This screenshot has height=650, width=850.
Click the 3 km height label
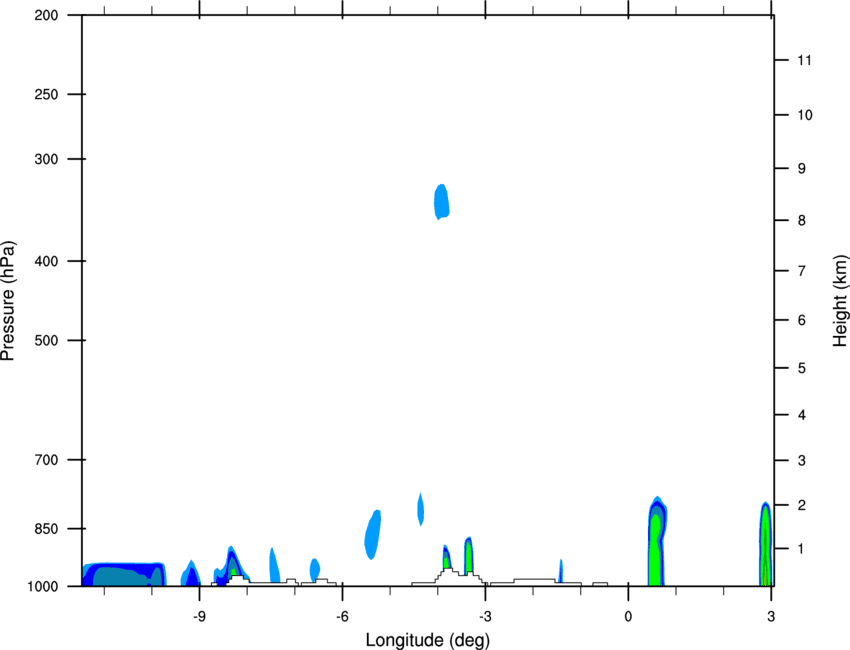click(802, 461)
